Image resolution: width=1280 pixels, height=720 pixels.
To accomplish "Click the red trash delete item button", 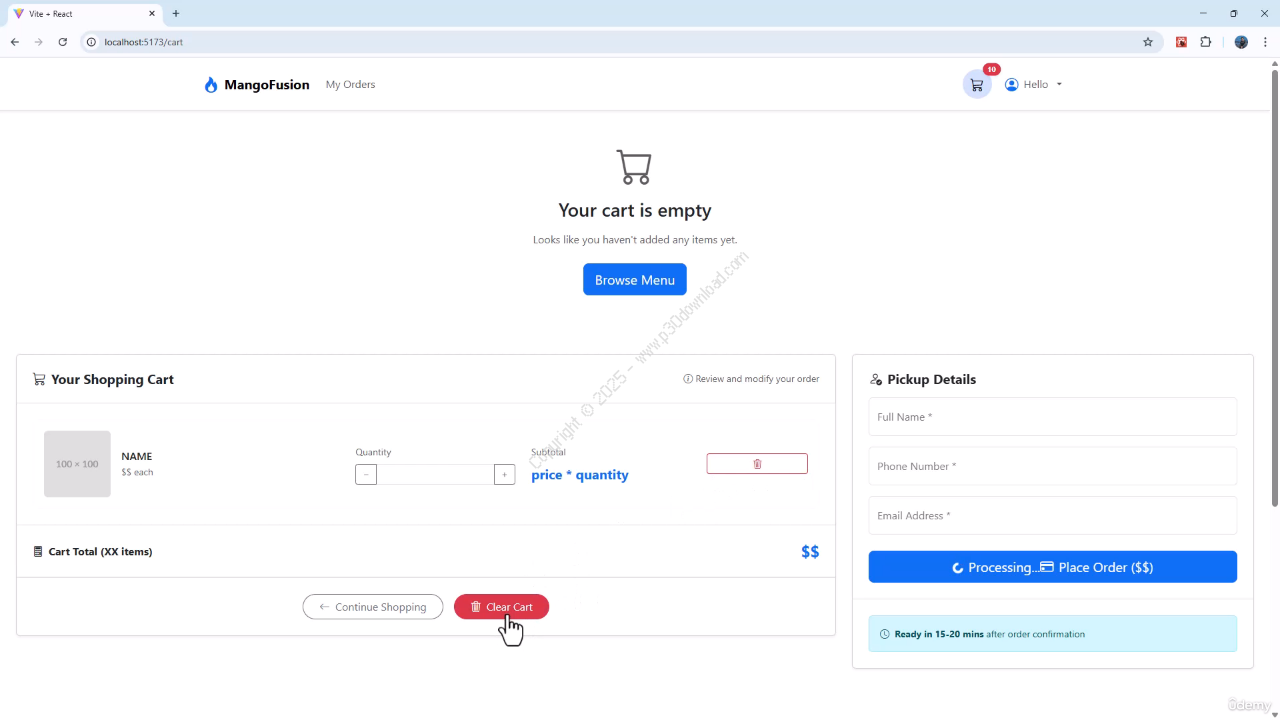I will pyautogui.click(x=756, y=464).
